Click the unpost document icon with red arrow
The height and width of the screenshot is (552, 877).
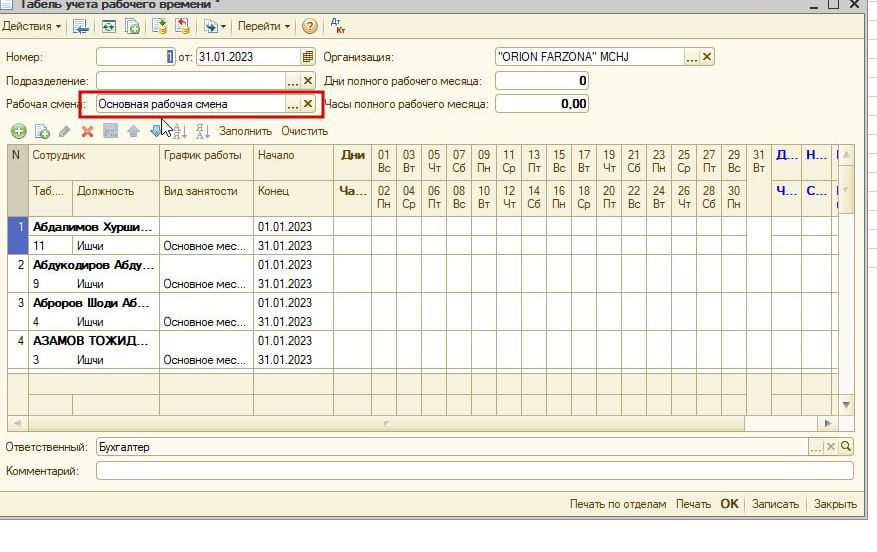(x=182, y=26)
